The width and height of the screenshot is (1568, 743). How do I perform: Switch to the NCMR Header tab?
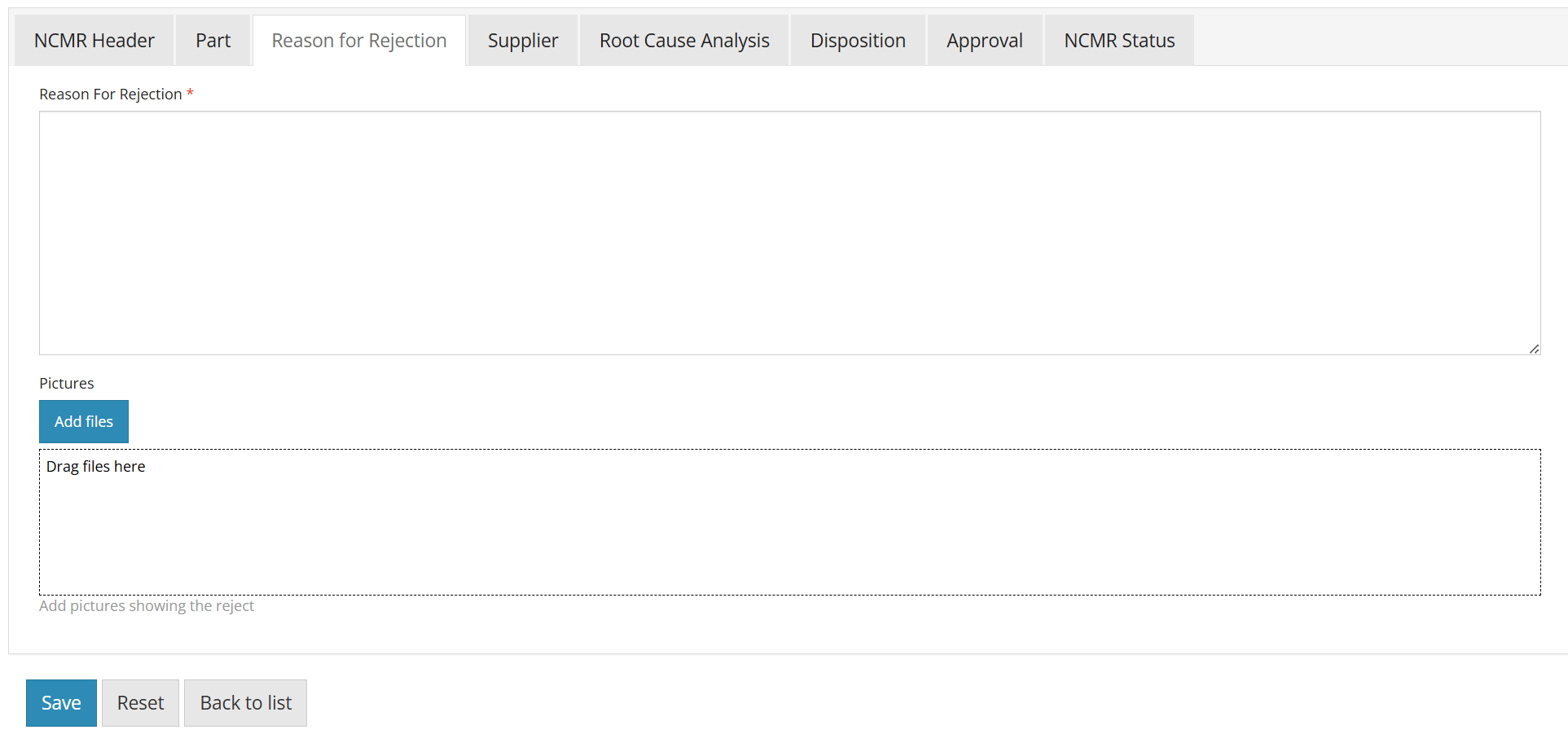coord(92,39)
